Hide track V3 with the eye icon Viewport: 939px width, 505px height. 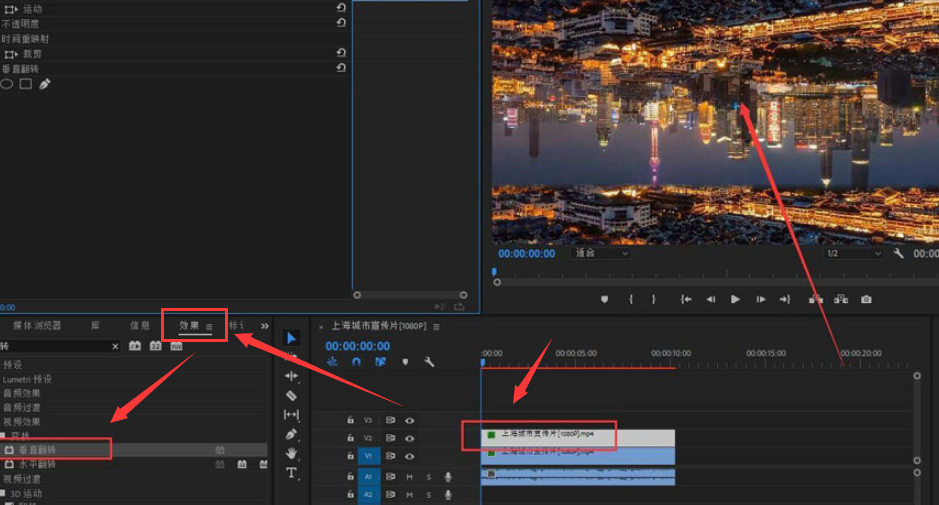[x=410, y=421]
